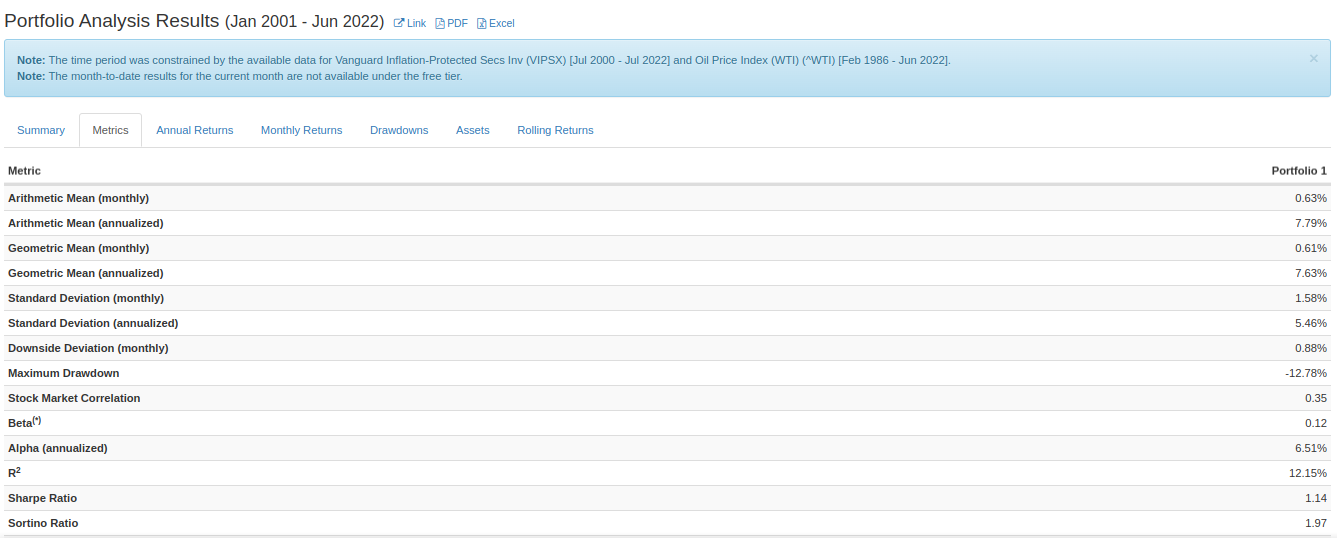Click the Metric column header
The height and width of the screenshot is (538, 1337).
[x=24, y=171]
